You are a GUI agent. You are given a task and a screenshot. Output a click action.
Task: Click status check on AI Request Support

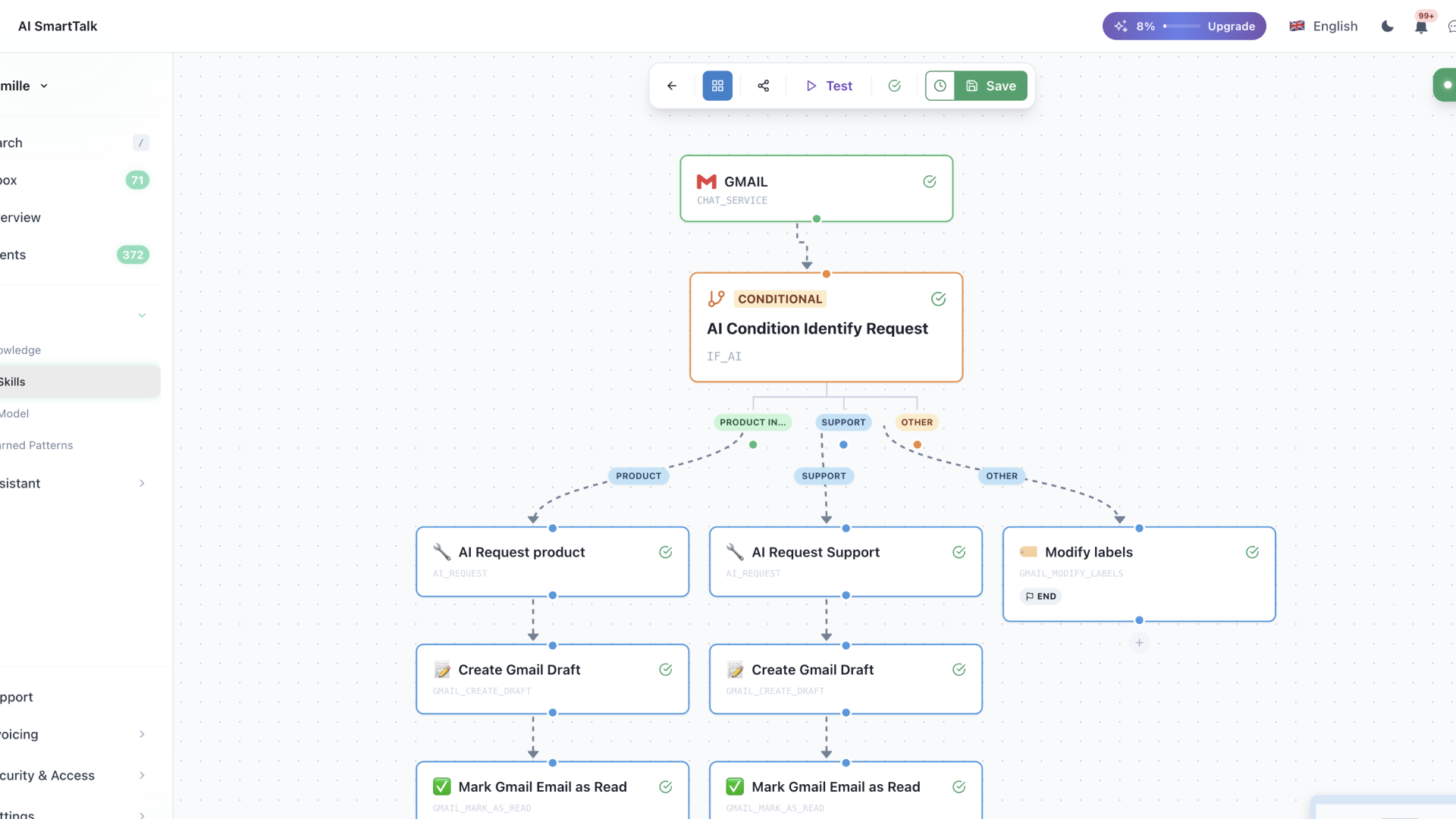[959, 552]
